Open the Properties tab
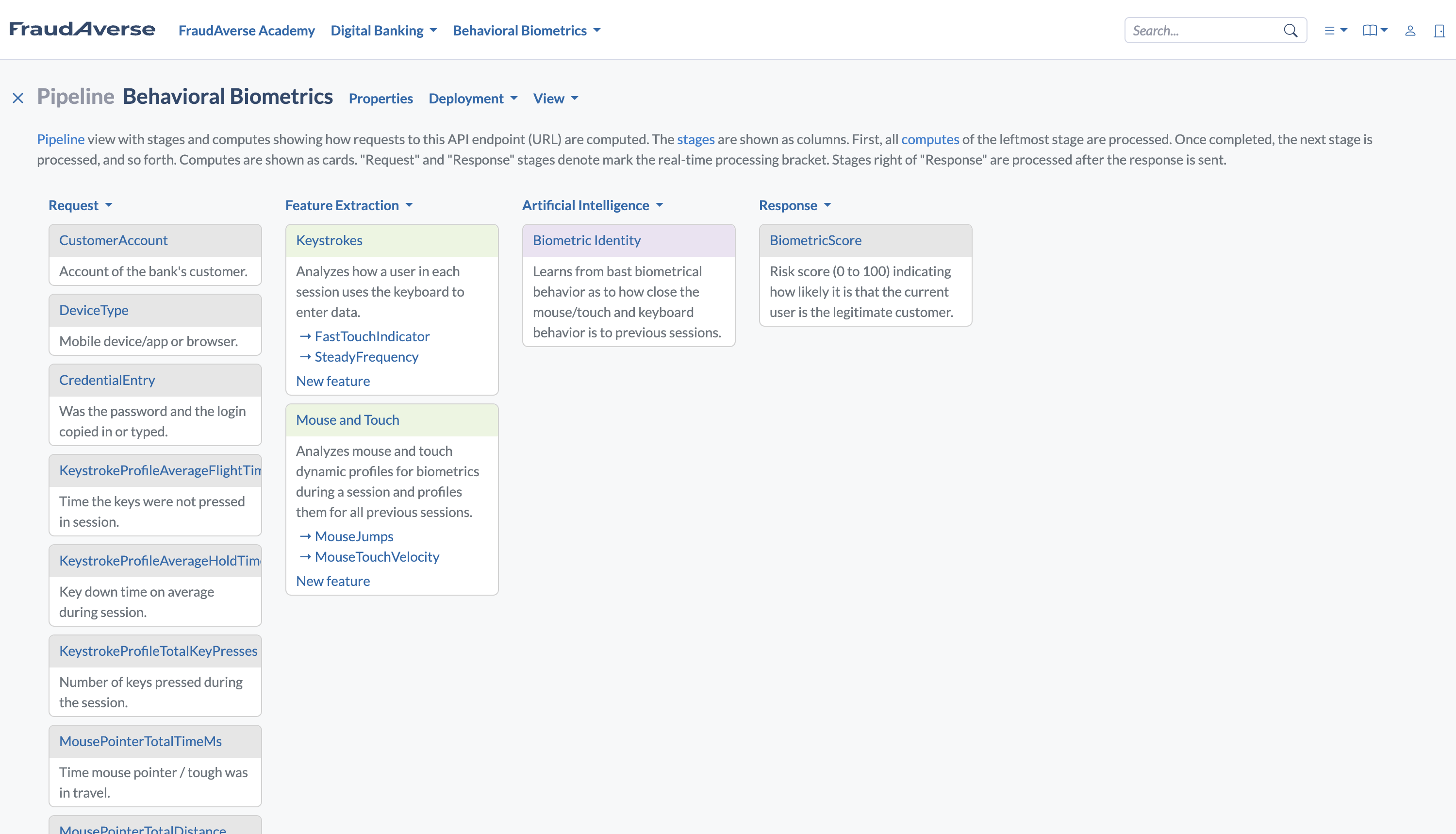The width and height of the screenshot is (1456, 834). click(381, 99)
